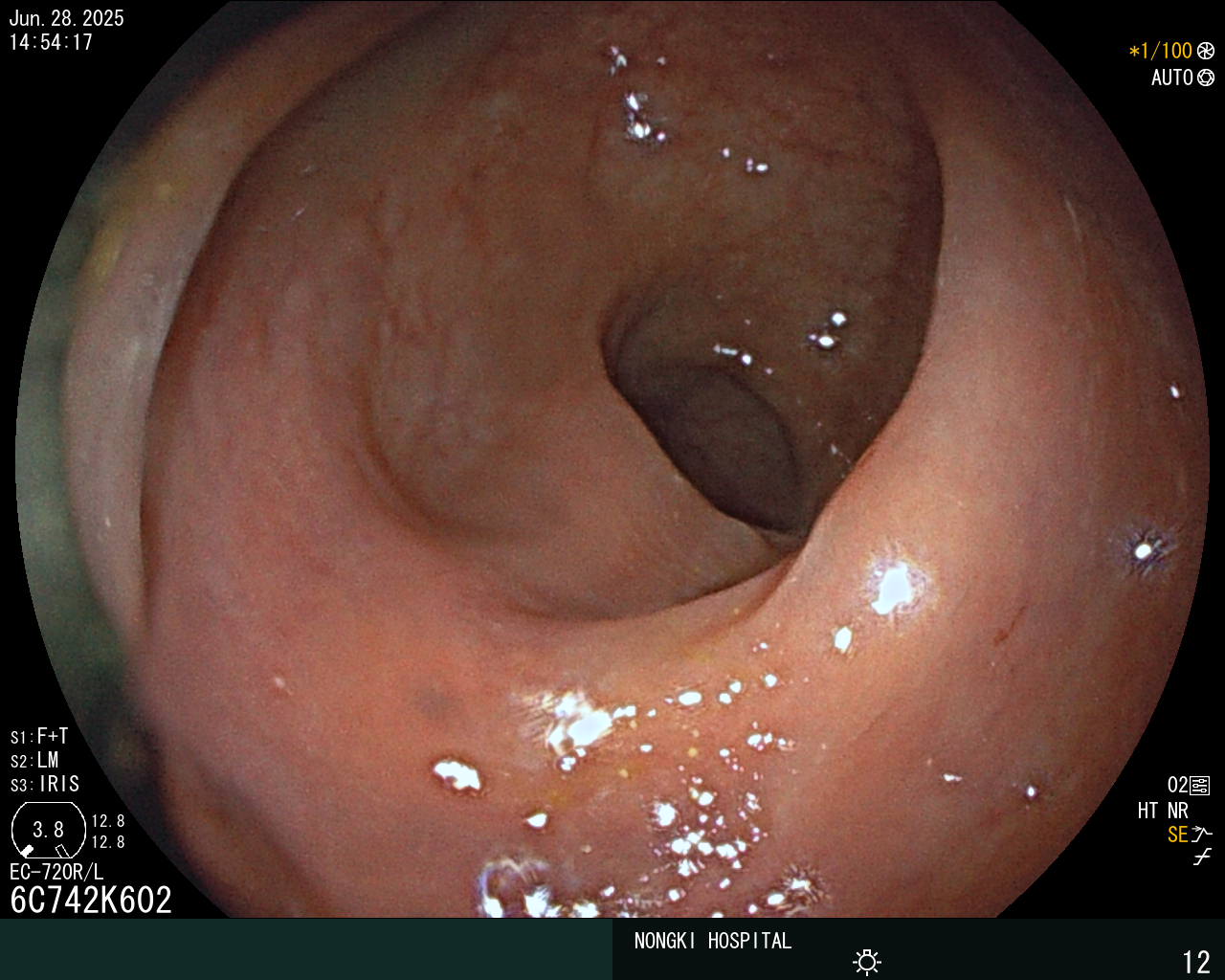Select the *1/100 shutter speed value

1161,51
